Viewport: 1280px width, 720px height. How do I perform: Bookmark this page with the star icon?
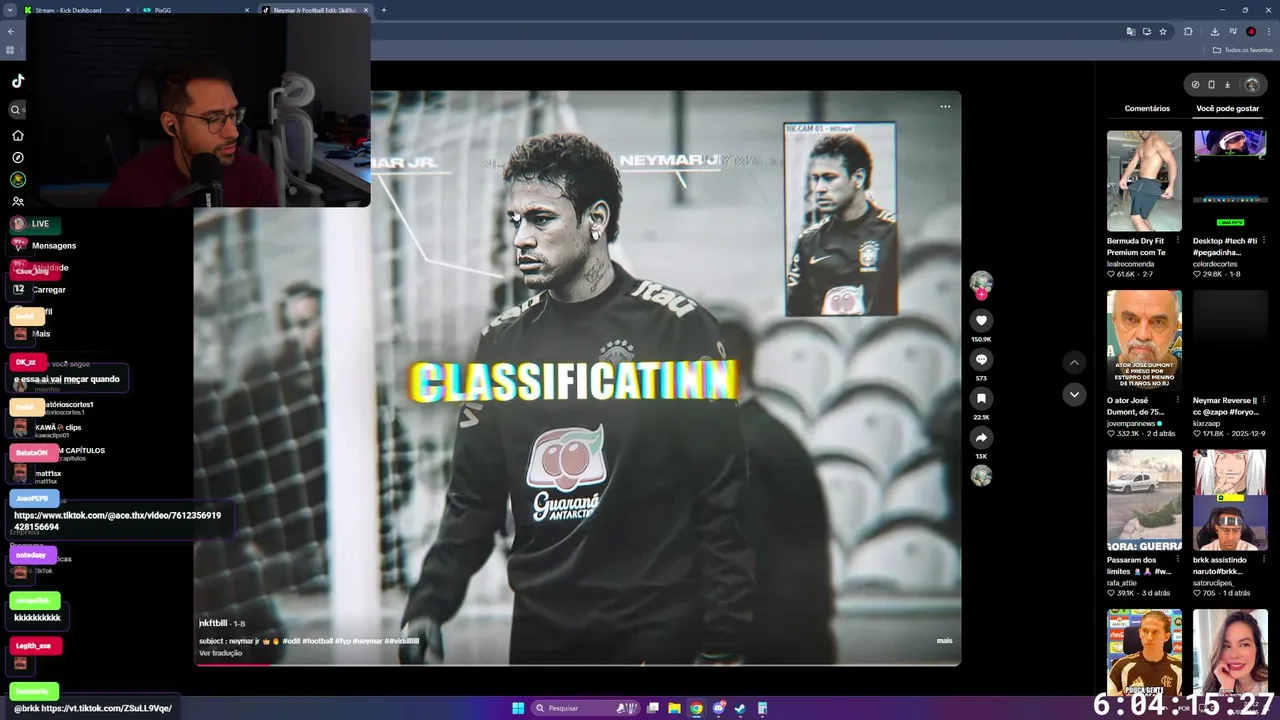[x=1163, y=32]
